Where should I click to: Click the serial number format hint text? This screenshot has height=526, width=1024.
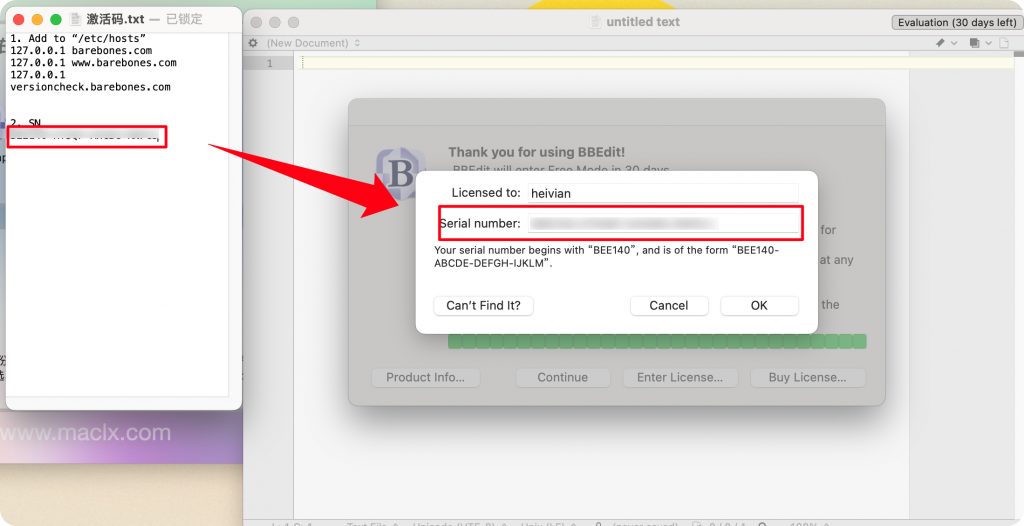pos(607,257)
